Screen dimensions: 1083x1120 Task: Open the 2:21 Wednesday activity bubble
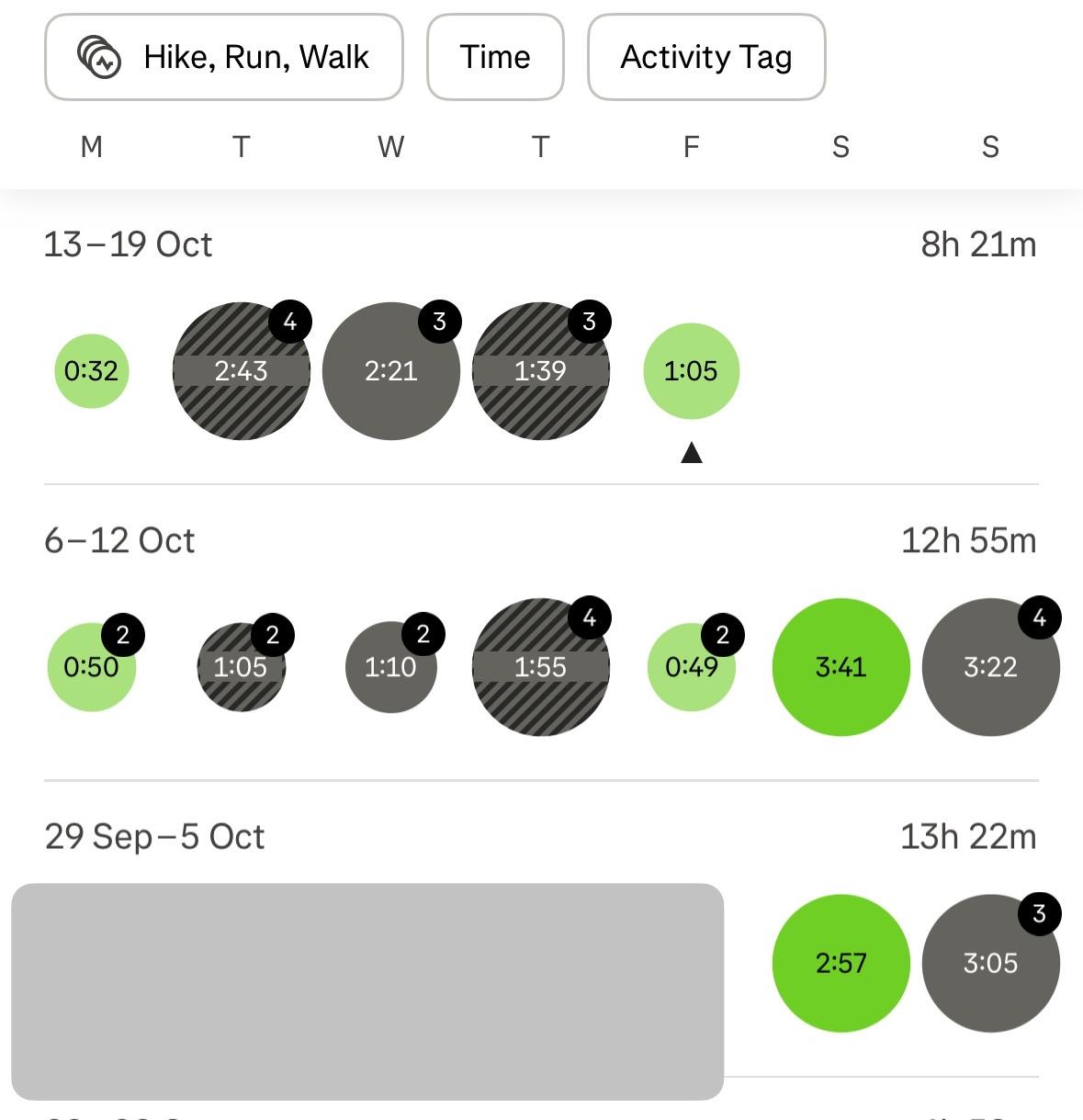390,371
